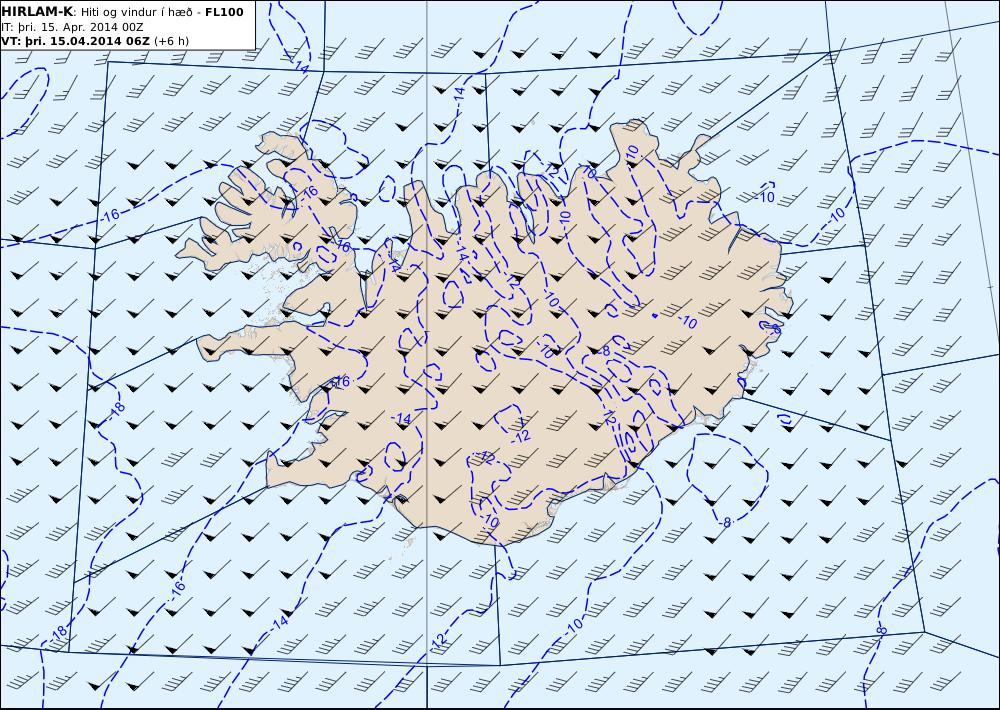Select the FL100 flight level label

coord(224,12)
